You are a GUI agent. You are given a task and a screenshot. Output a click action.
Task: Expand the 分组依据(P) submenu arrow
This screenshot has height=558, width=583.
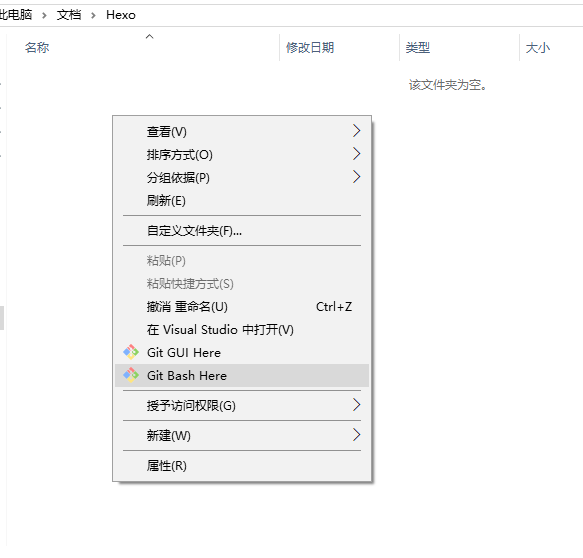point(356,177)
